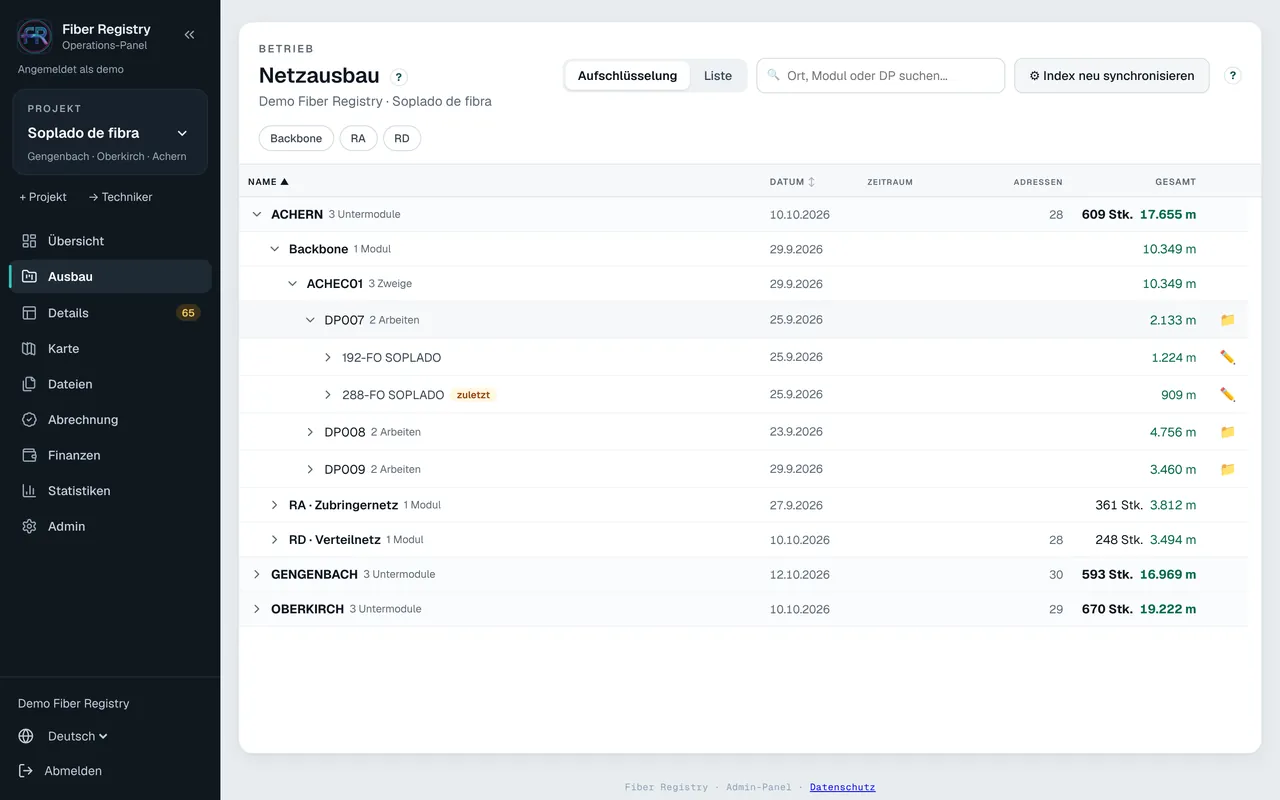Collapse the ACHERN row
1280x800 pixels.
257,214
